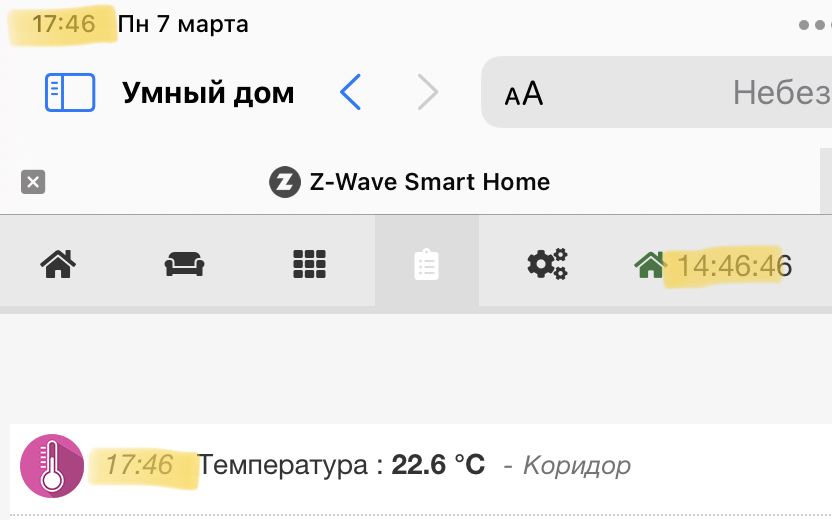Image resolution: width=832 pixels, height=520 pixels.
Task: Open the Rooms view sofa icon
Action: (x=184, y=264)
